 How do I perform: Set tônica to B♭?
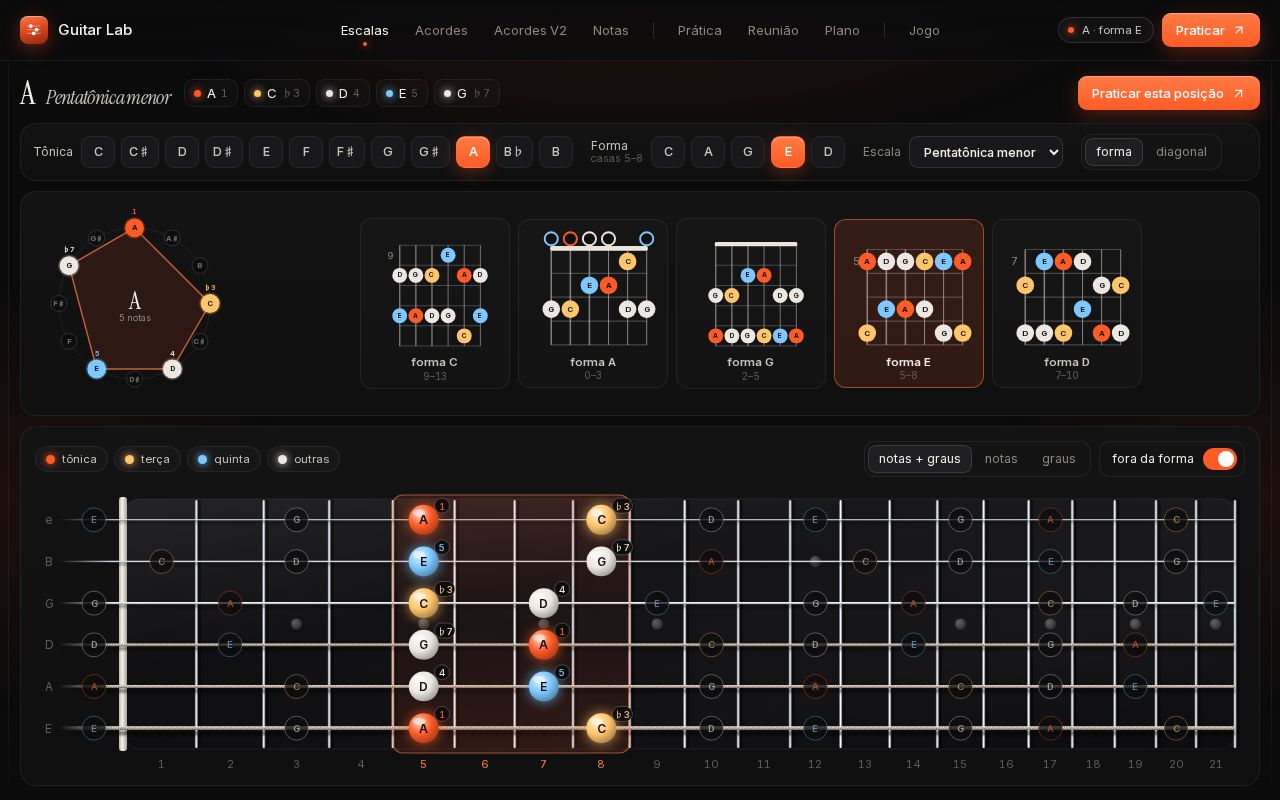coord(514,152)
